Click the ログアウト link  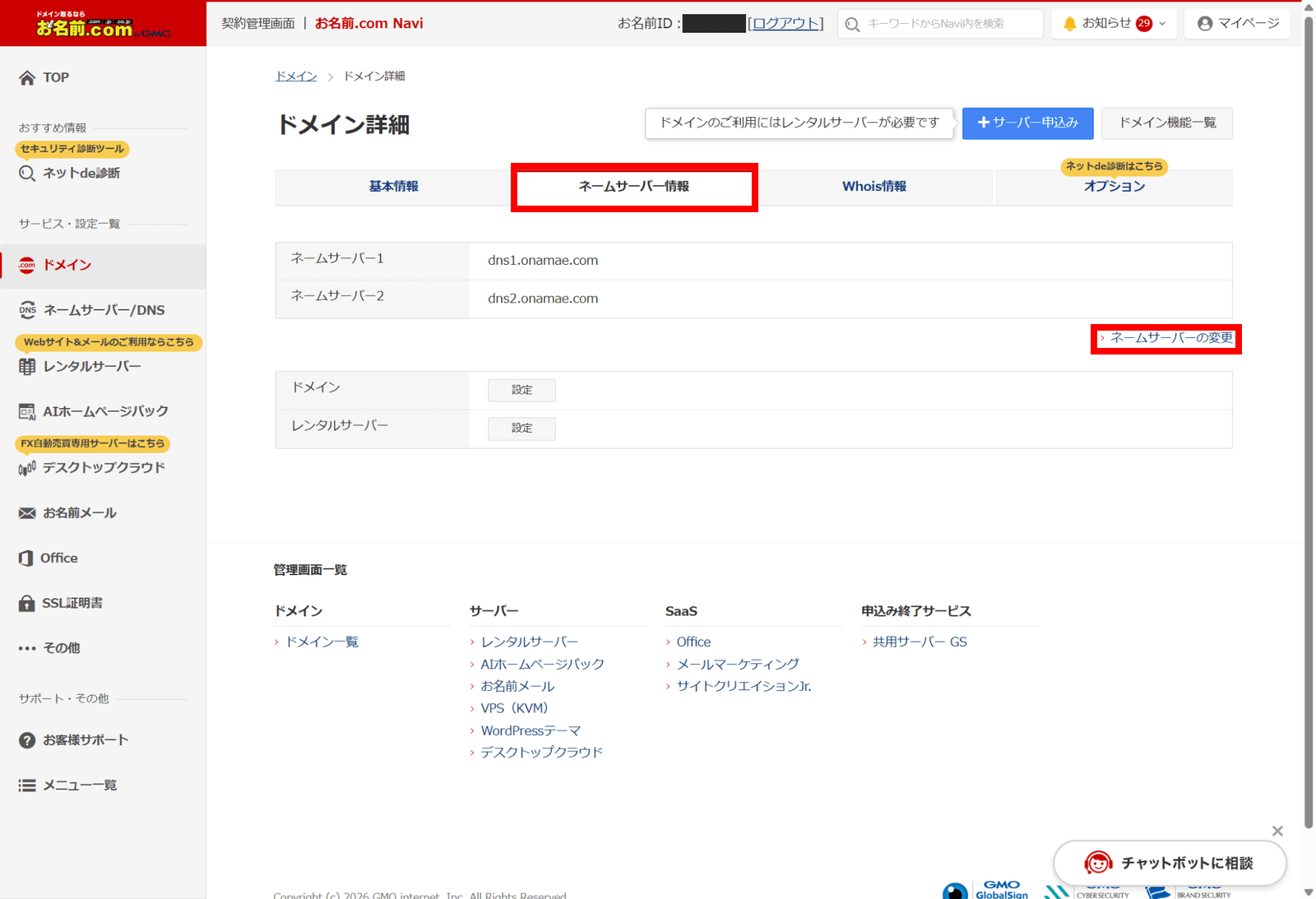786,24
